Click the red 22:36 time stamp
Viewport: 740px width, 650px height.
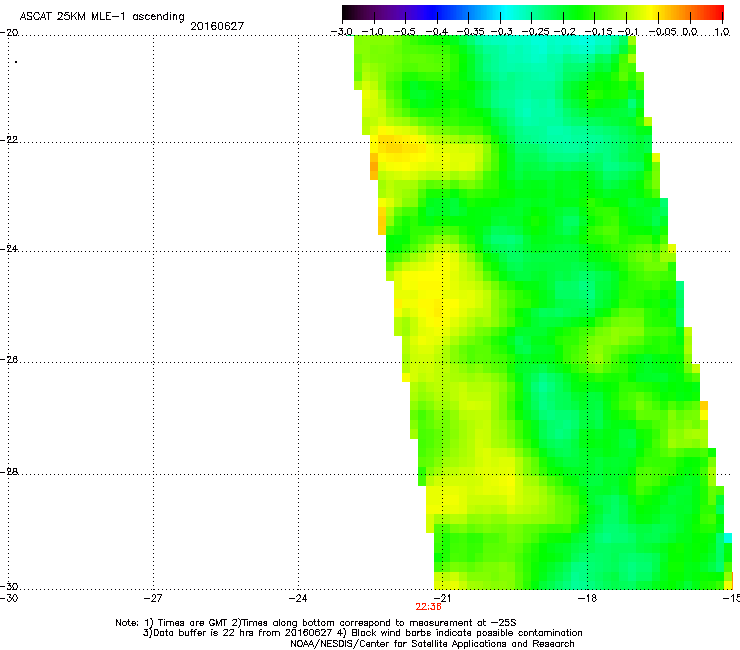(x=429, y=607)
